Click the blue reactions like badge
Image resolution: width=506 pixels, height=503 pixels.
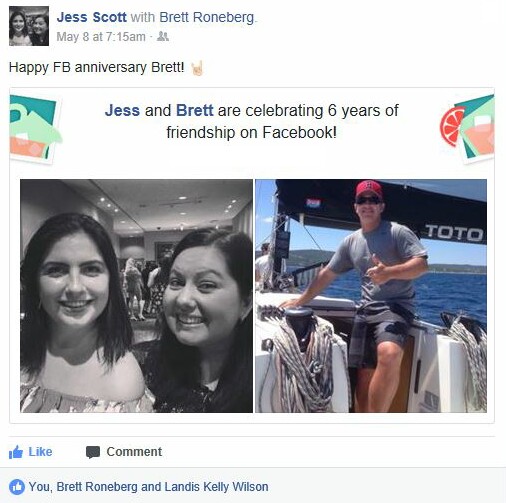[x=17, y=487]
